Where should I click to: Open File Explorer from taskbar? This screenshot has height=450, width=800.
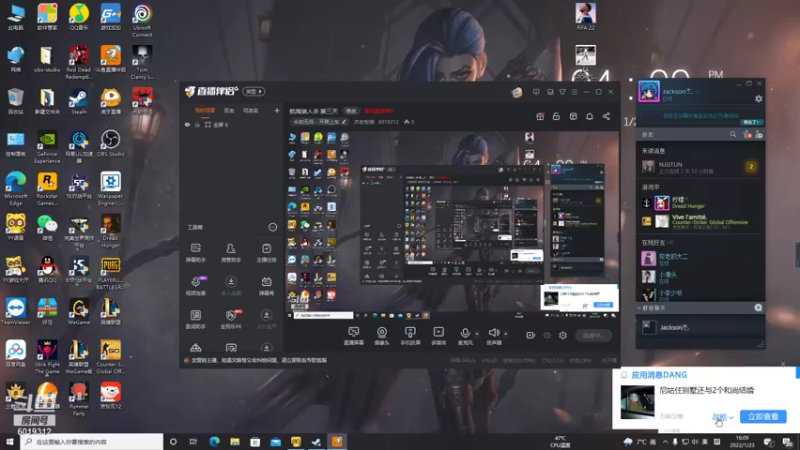(235, 442)
